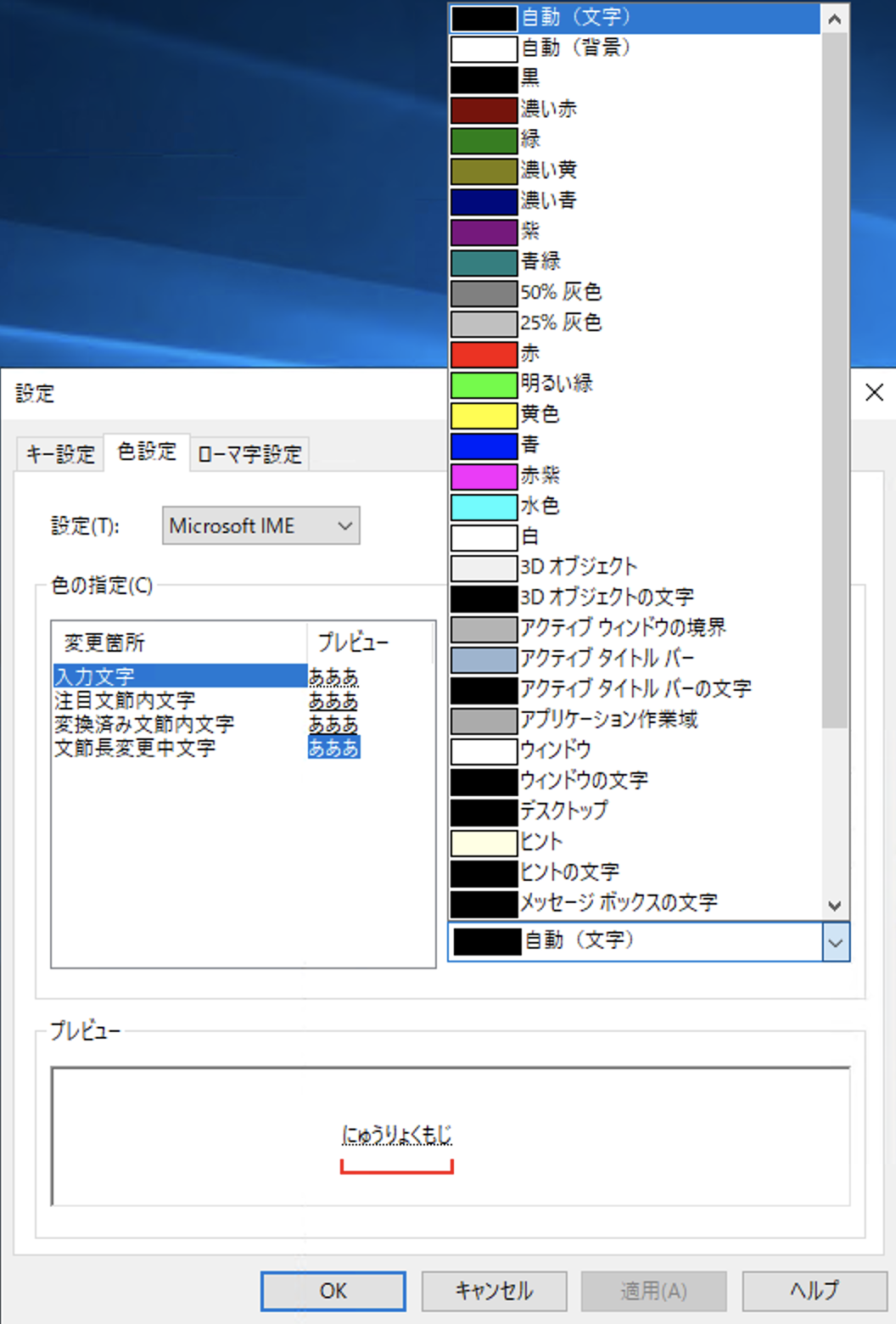Pick the 緑 color entry
The image size is (896, 1324).
tap(635, 140)
